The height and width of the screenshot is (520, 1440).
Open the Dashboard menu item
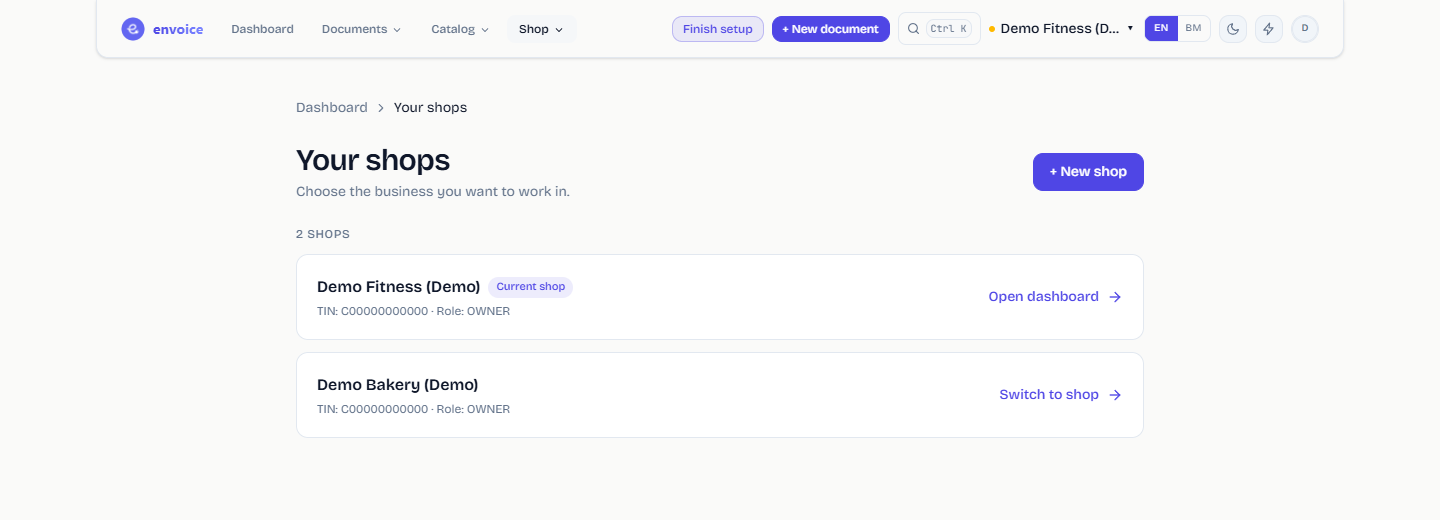(x=262, y=29)
